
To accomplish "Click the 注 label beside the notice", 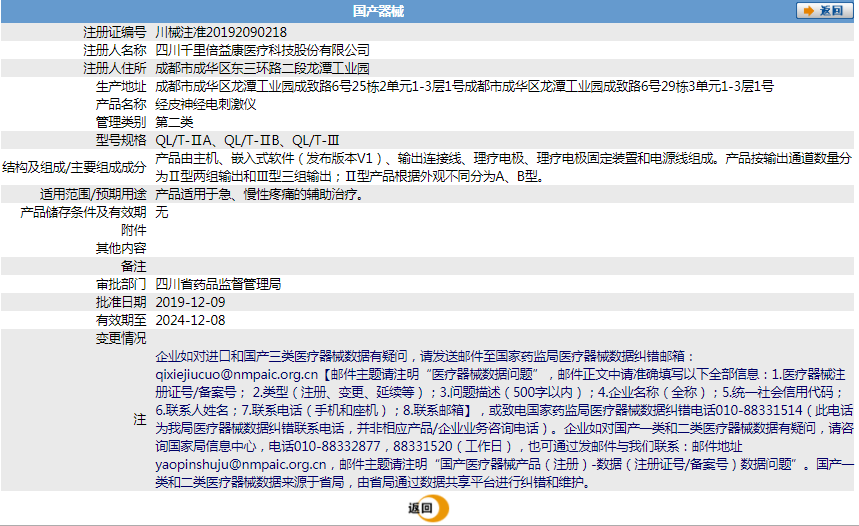I will pos(140,420).
